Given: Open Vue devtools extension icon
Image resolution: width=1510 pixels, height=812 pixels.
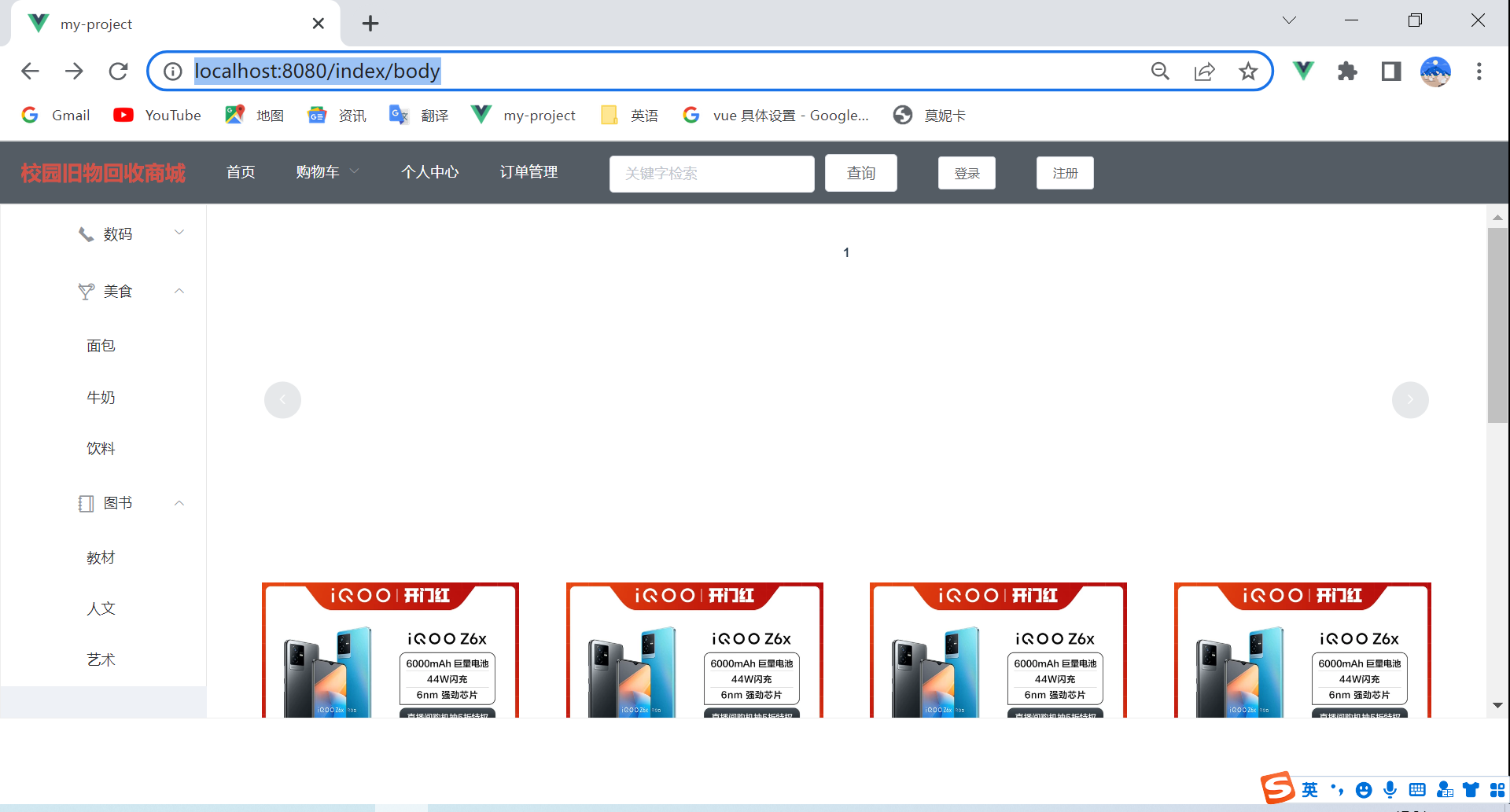Looking at the screenshot, I should pyautogui.click(x=1303, y=72).
